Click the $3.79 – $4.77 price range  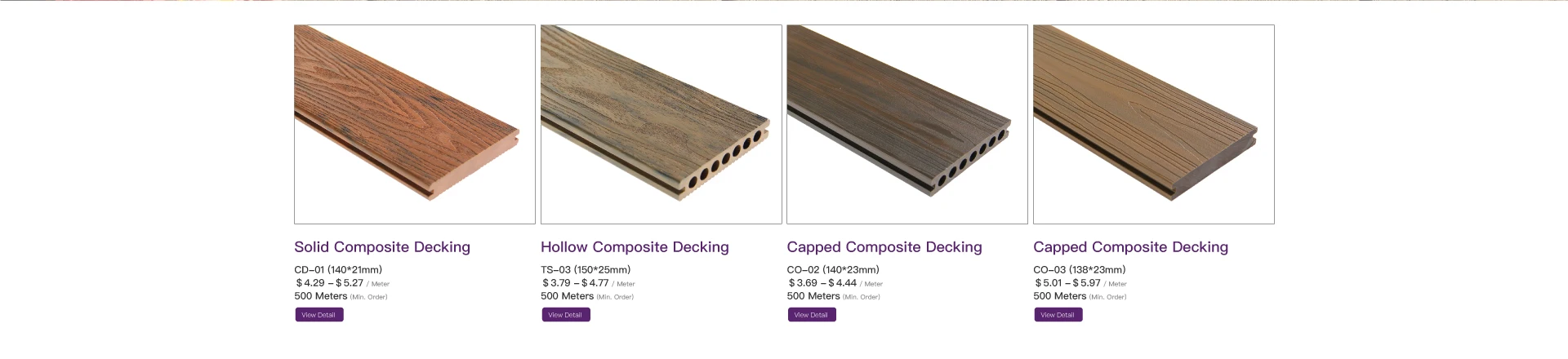576,283
